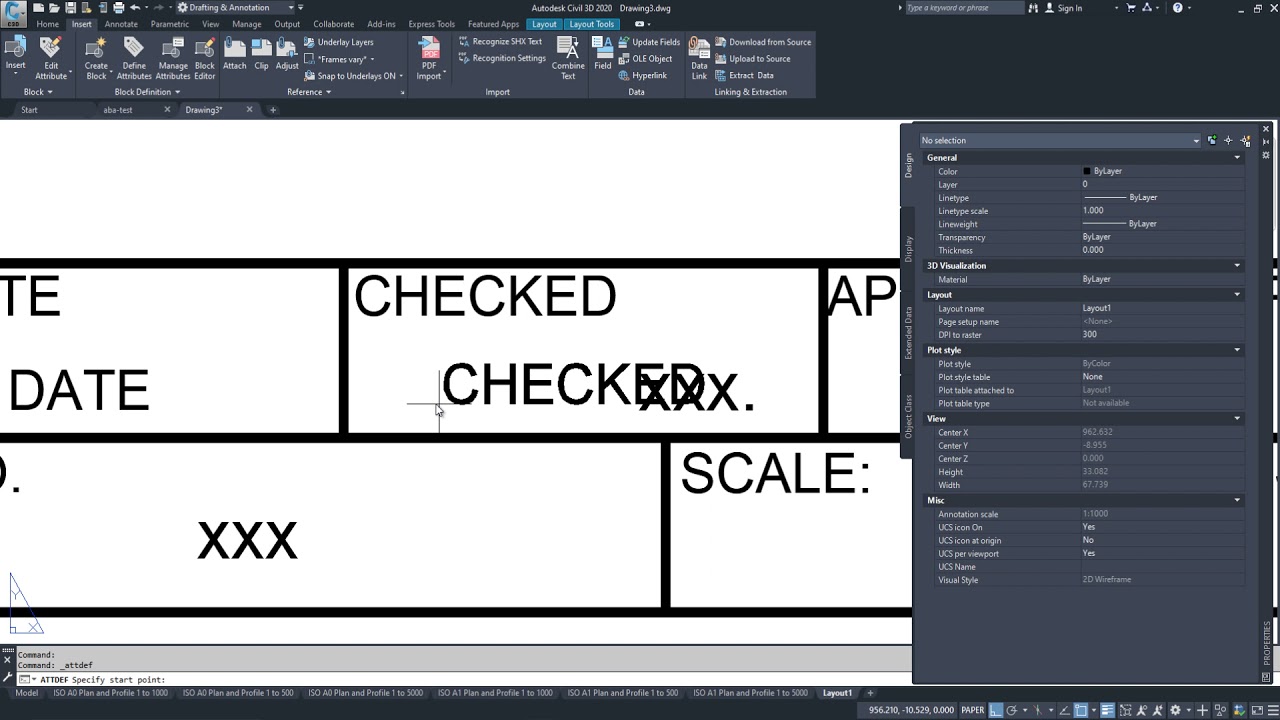Click the Hyperlink button
The image size is (1280, 720).
(641, 75)
